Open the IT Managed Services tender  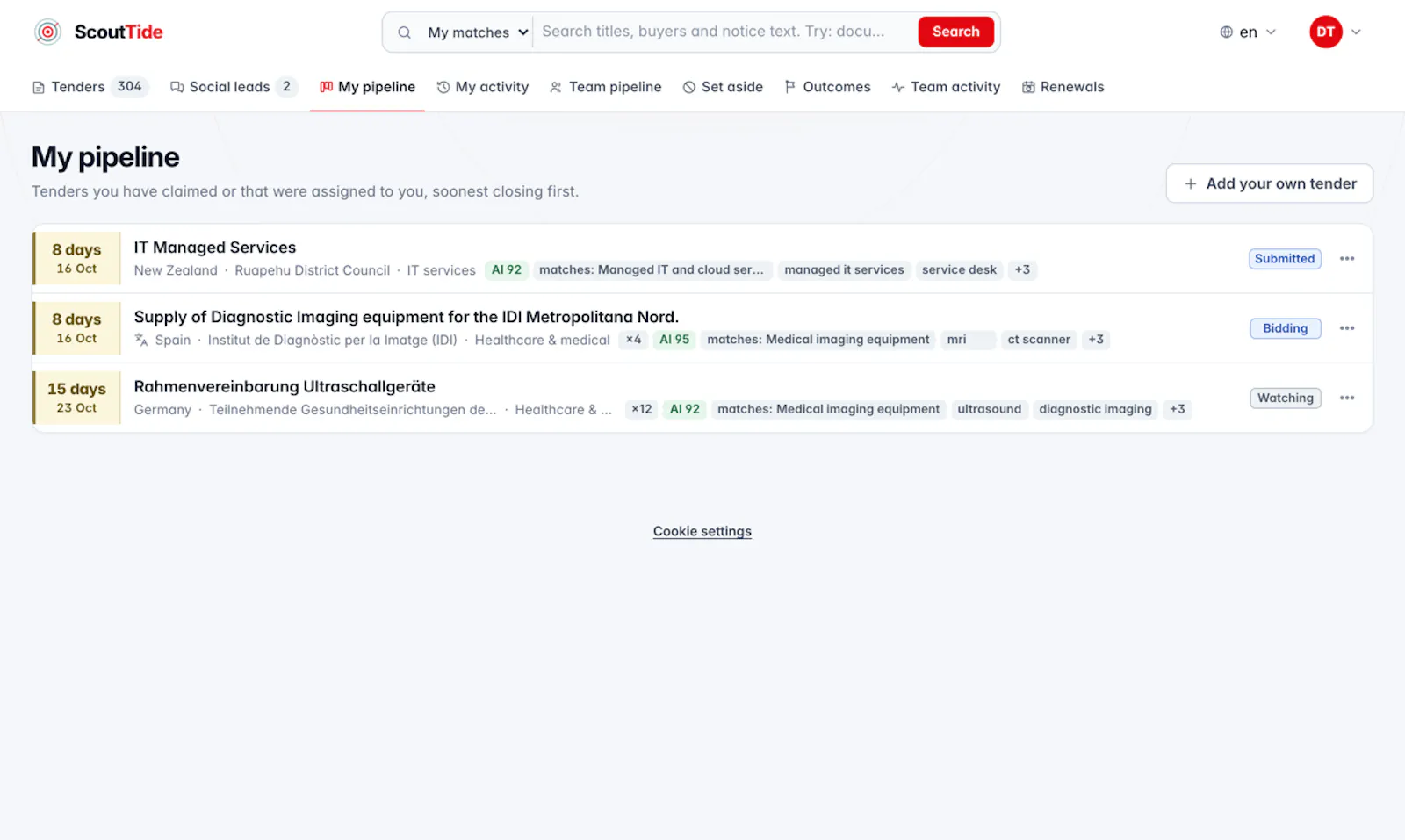[215, 248]
